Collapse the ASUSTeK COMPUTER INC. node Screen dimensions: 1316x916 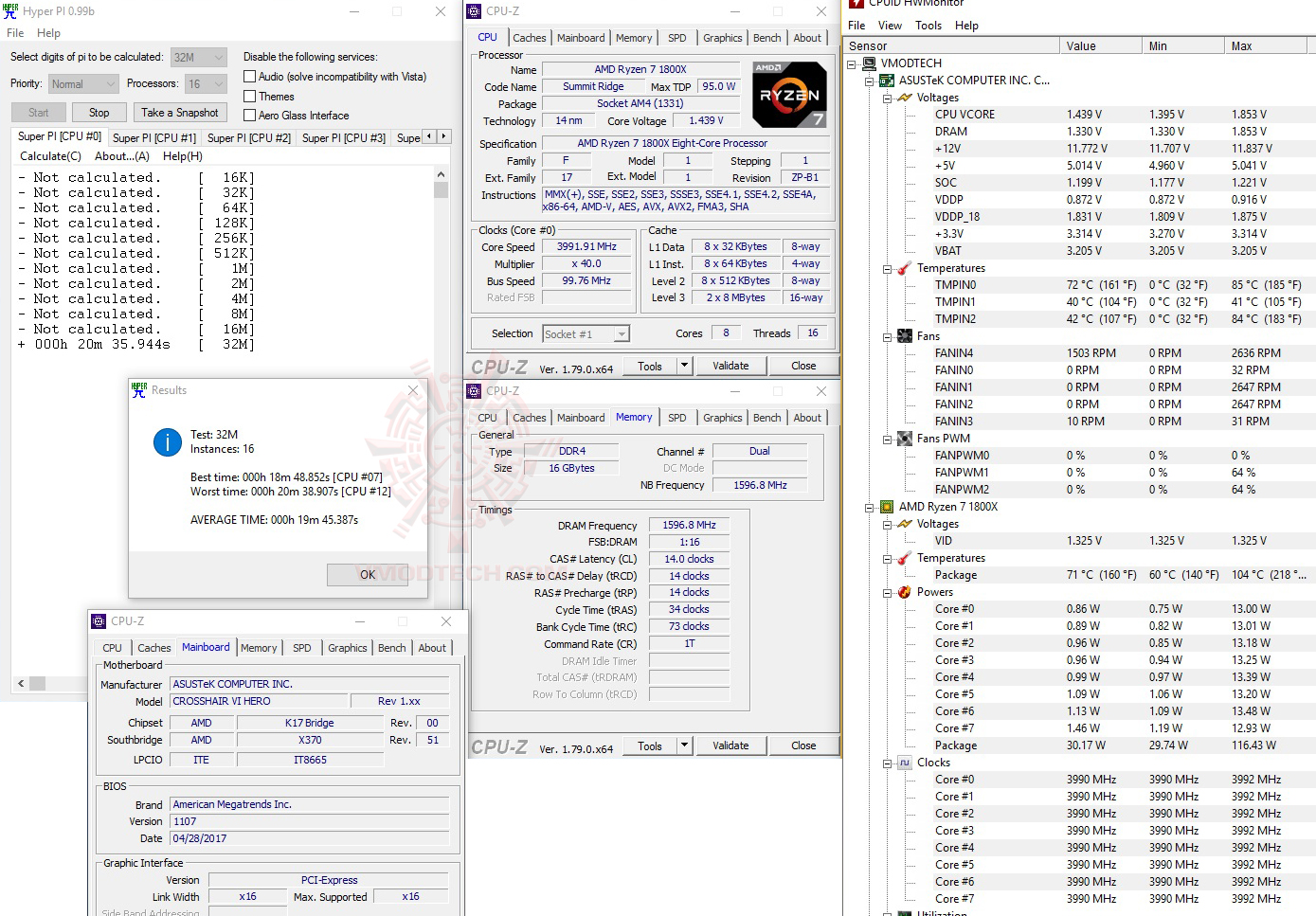(x=870, y=81)
